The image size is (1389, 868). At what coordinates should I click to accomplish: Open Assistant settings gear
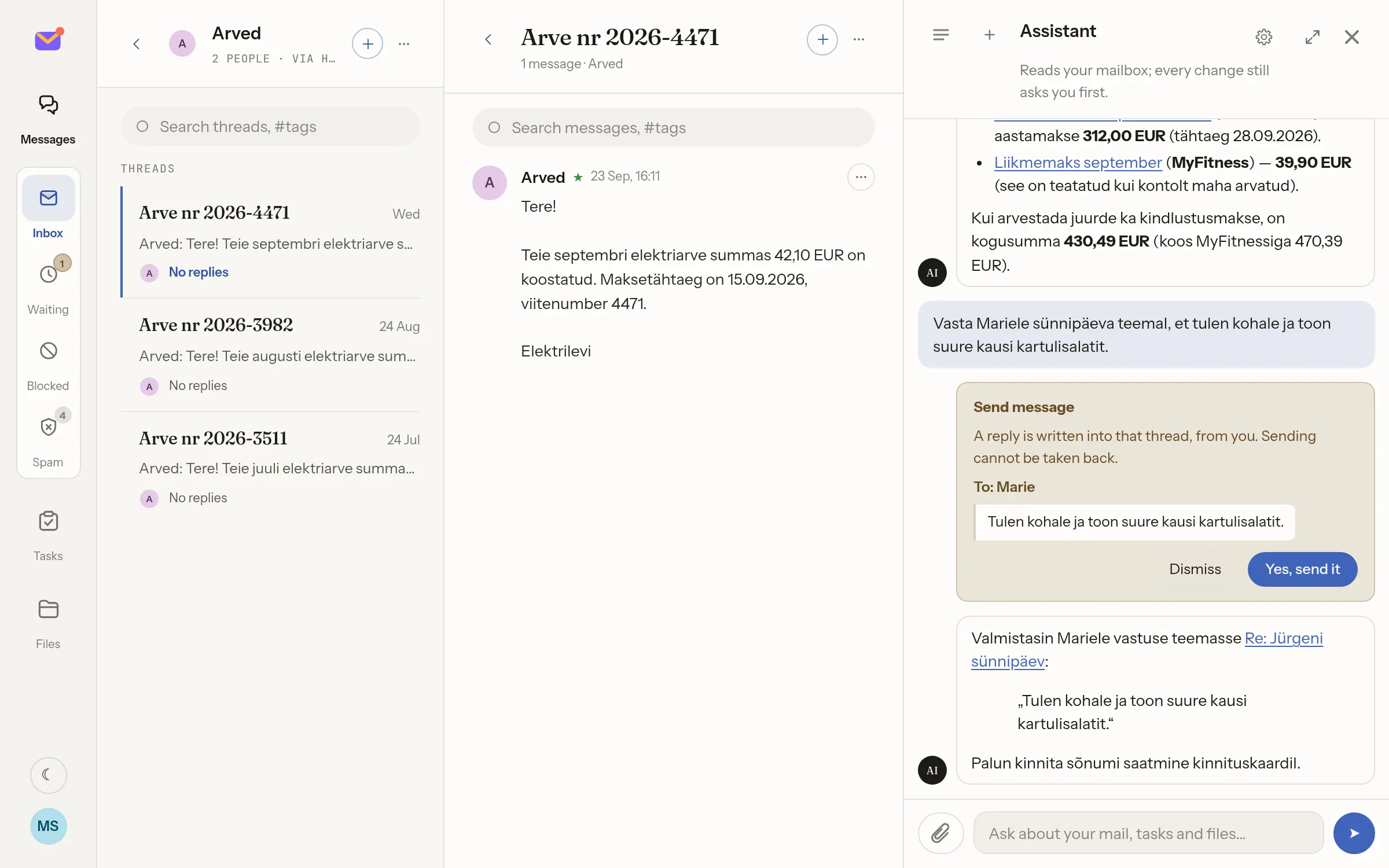(1263, 37)
